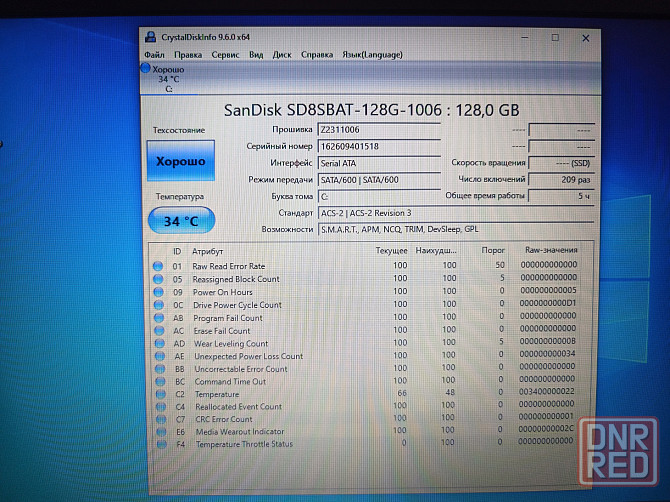This screenshot has width=670, height=502.
Task: Click the status icon for Drive Power Cycle Count
Action: [159, 305]
